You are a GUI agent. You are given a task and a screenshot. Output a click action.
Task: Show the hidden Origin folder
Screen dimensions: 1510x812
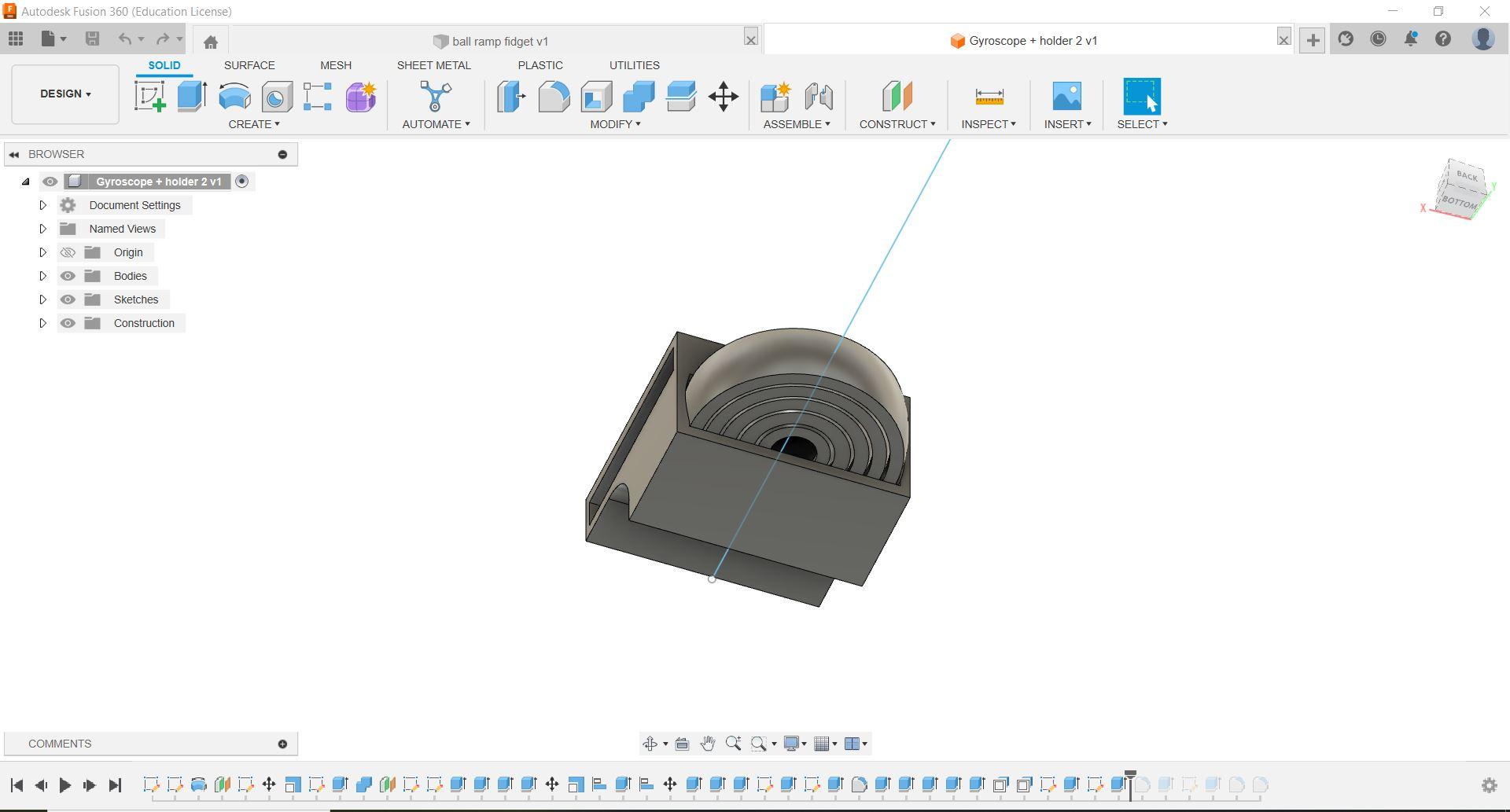[68, 252]
